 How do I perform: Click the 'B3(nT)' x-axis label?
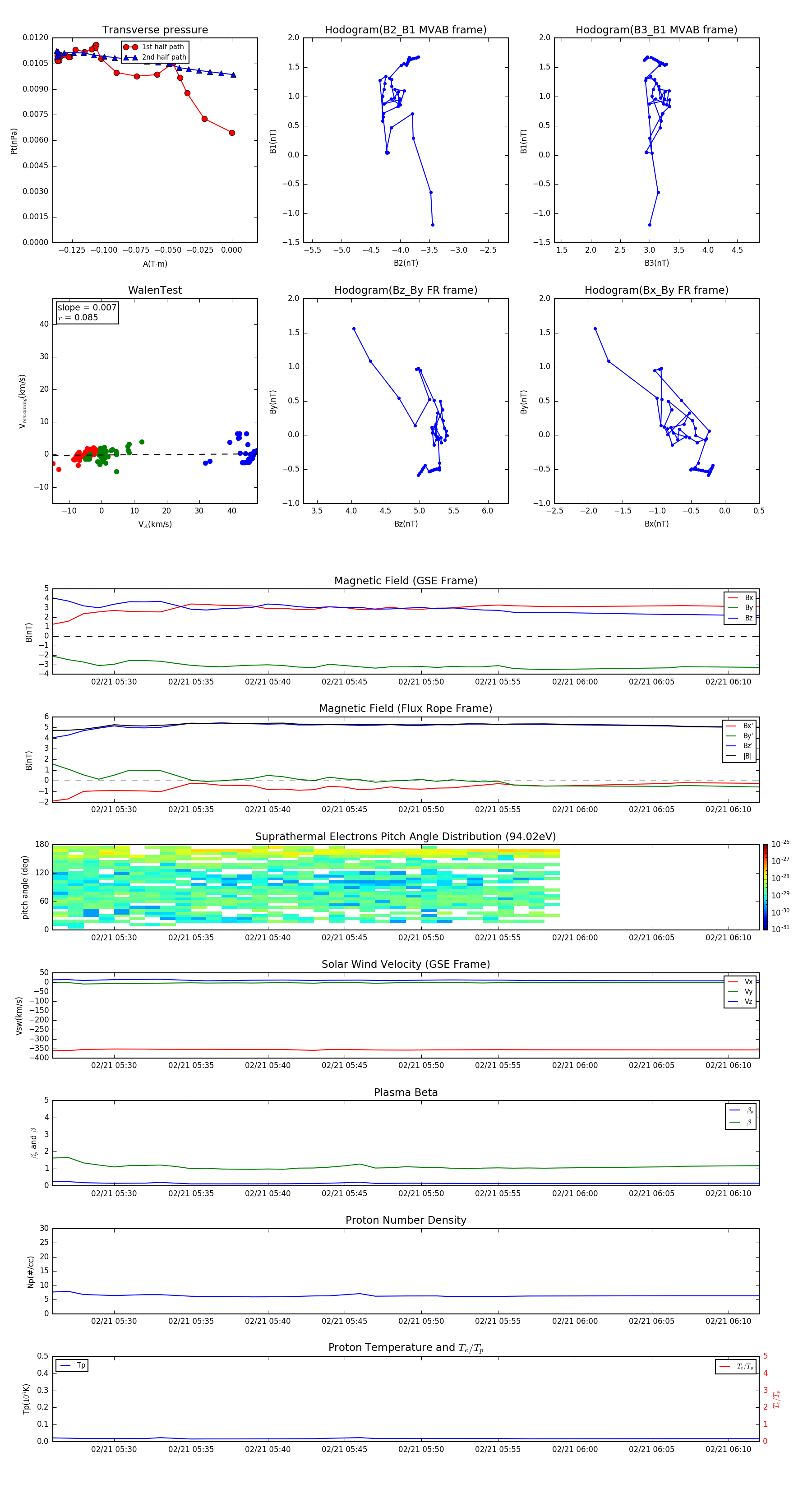click(656, 263)
